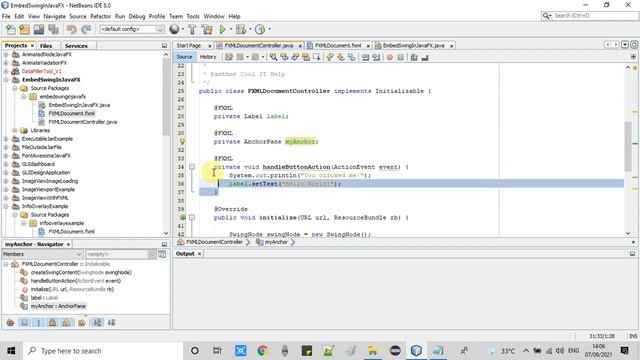Click the lightbulb hint on line 31
This screenshot has height=360, width=640.
pos(182,142)
